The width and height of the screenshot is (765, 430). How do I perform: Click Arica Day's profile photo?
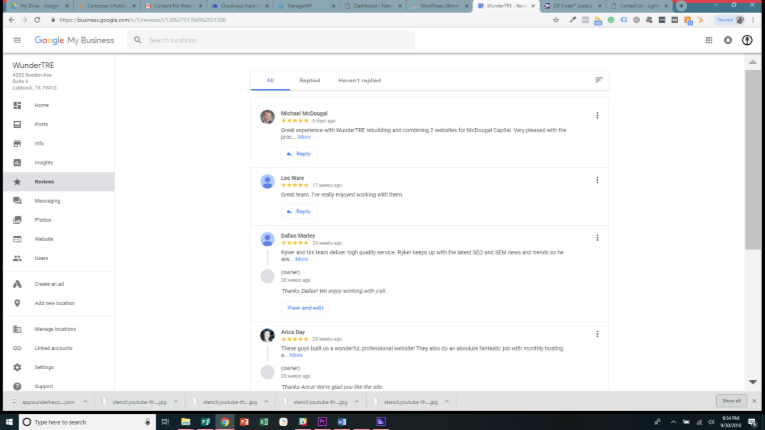pos(267,335)
